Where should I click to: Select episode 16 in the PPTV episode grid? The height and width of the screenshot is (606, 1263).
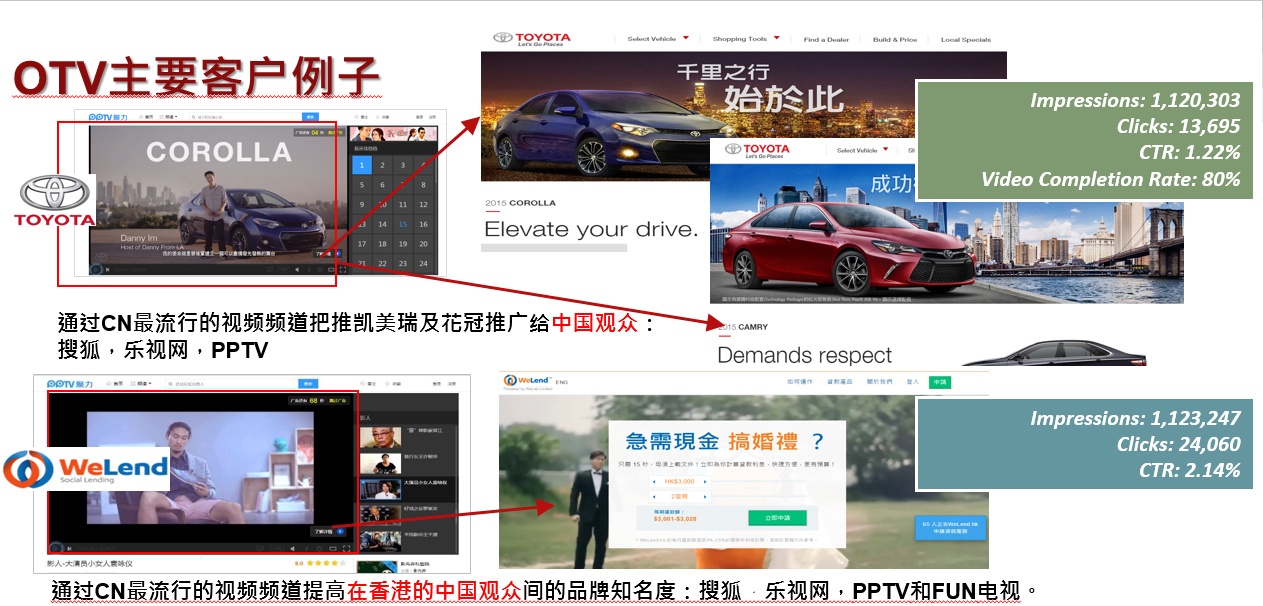pos(423,224)
